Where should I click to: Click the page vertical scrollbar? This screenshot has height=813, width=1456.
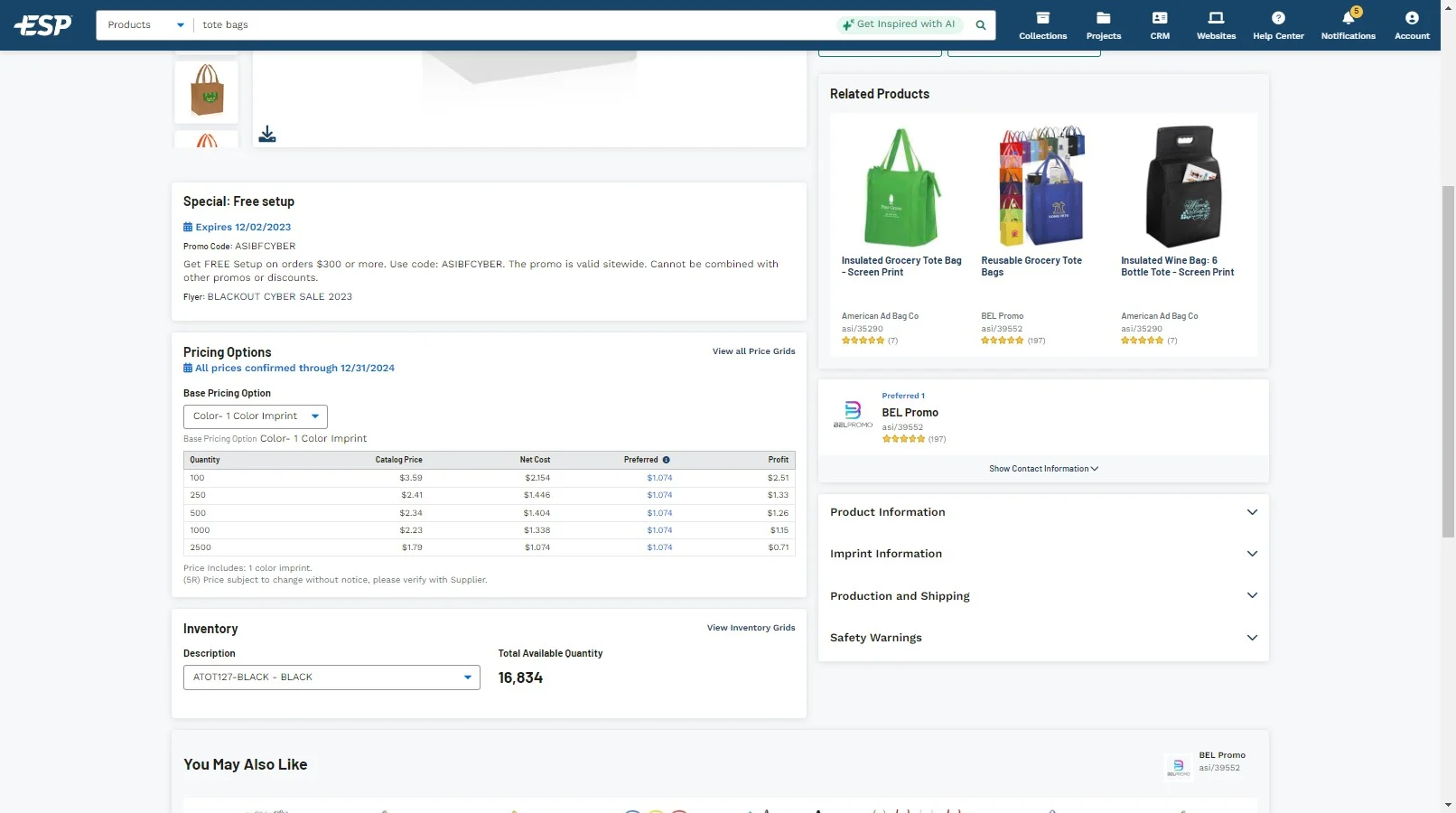pos(1448,361)
